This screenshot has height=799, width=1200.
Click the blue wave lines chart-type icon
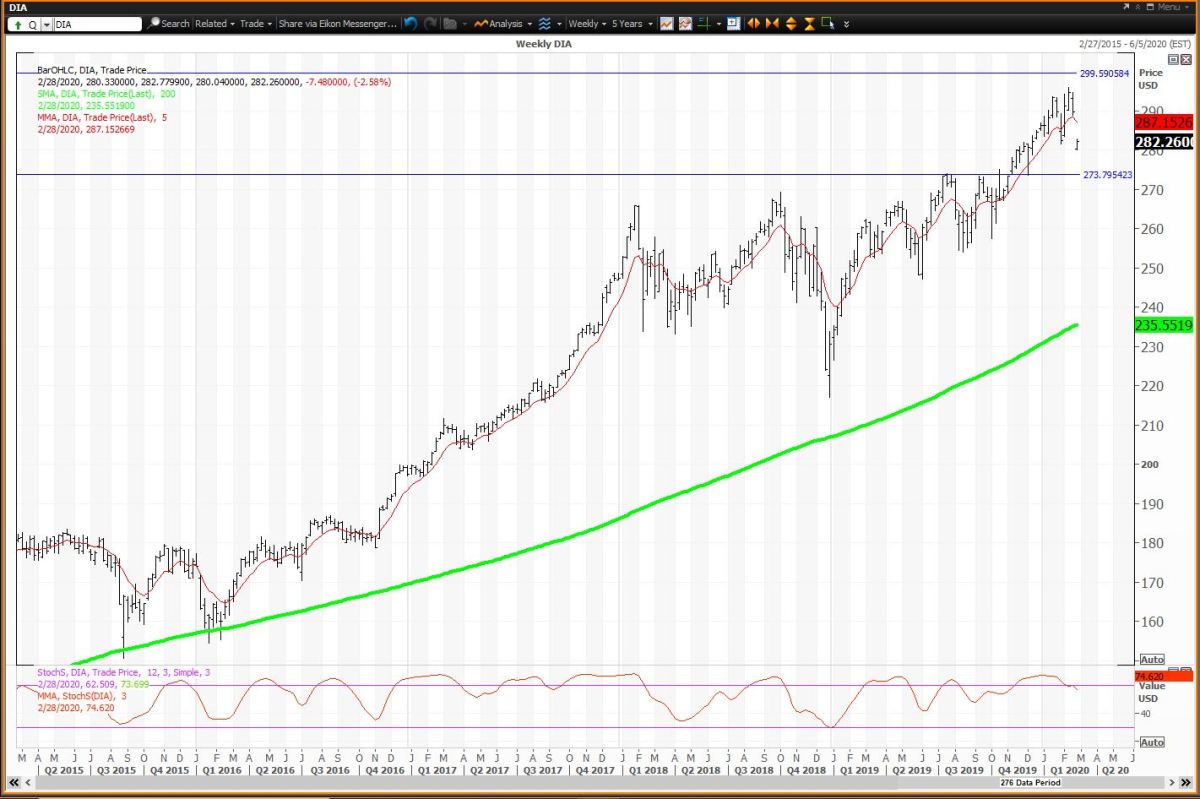(545, 23)
